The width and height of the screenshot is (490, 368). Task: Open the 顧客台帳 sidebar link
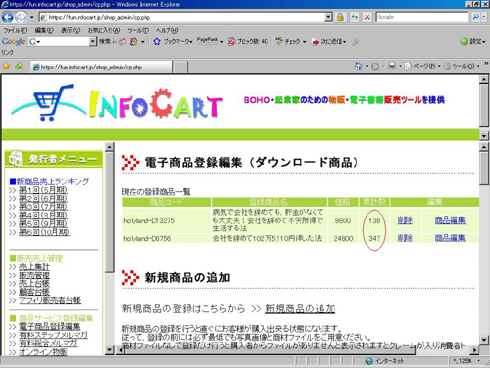coord(34,292)
